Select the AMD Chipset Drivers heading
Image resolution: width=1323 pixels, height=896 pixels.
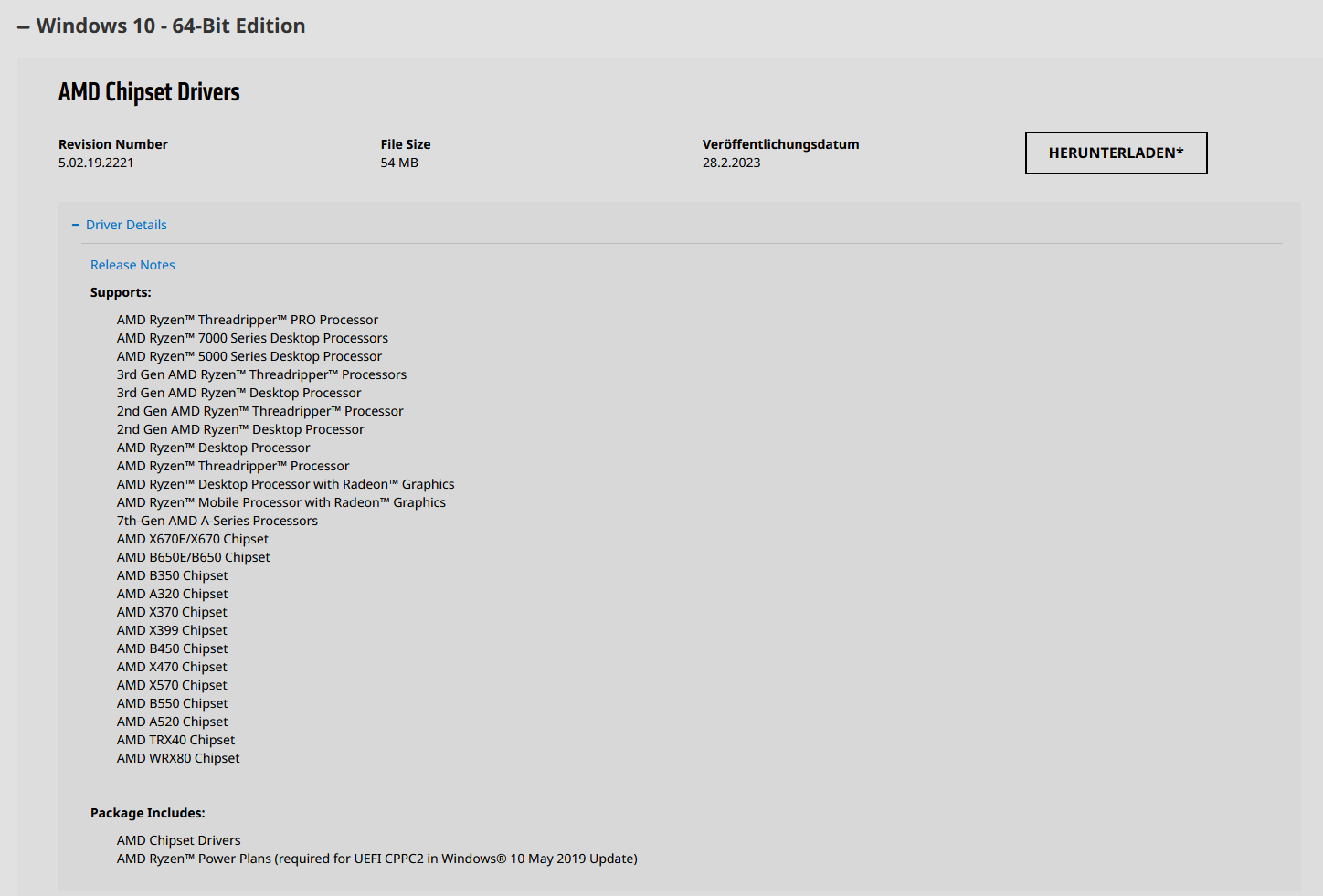click(x=149, y=92)
